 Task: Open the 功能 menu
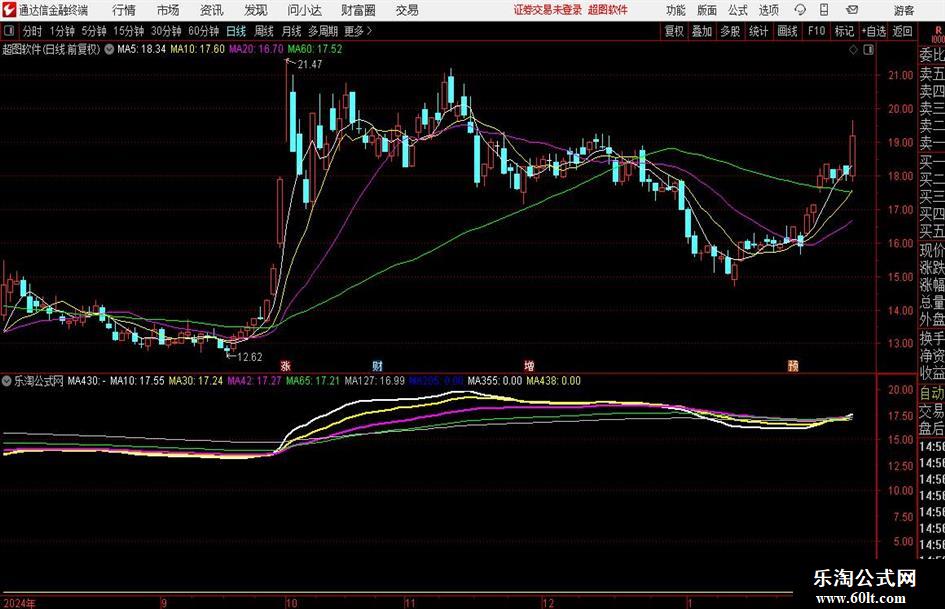tap(676, 10)
